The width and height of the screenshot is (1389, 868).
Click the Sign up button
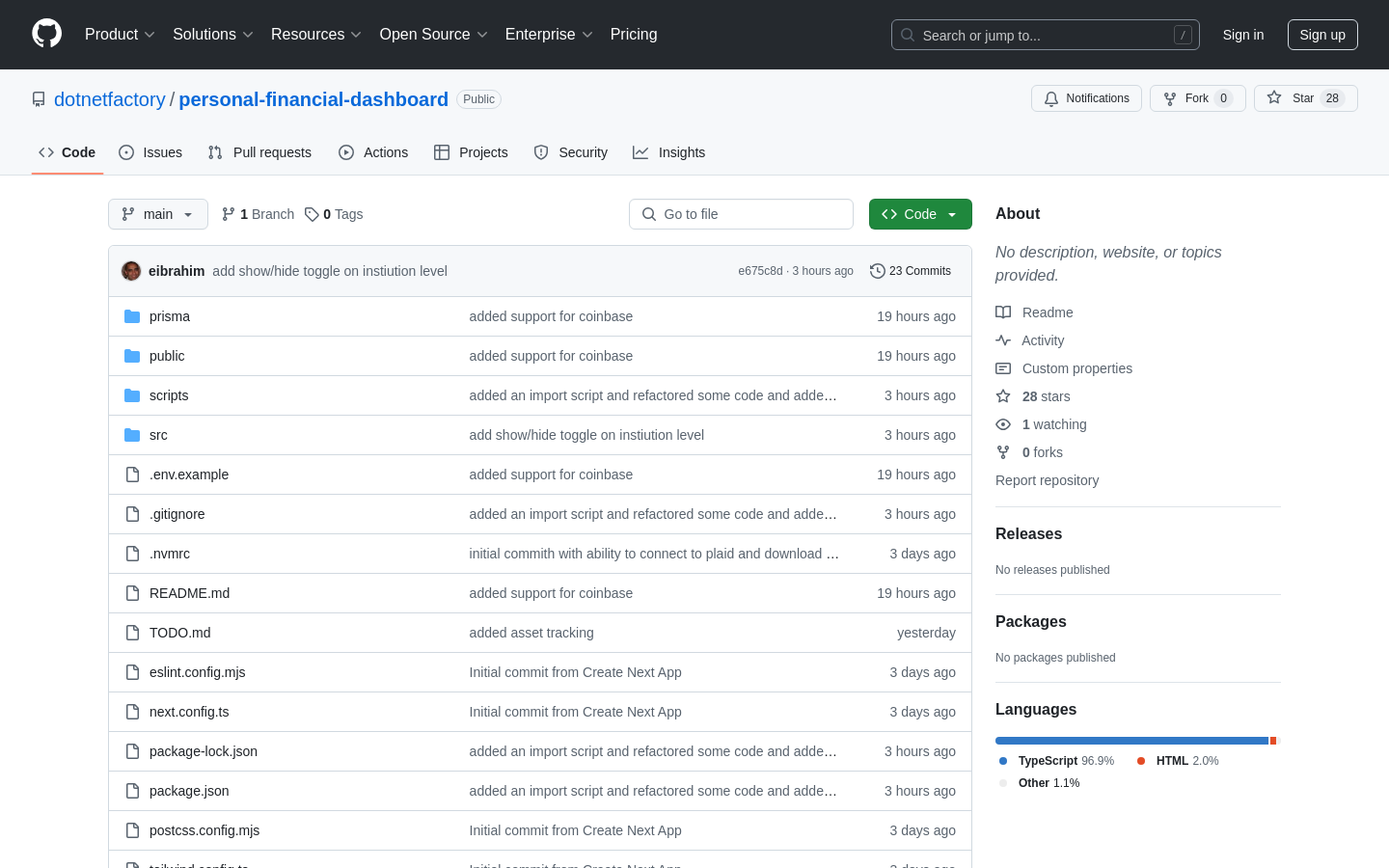click(x=1322, y=35)
